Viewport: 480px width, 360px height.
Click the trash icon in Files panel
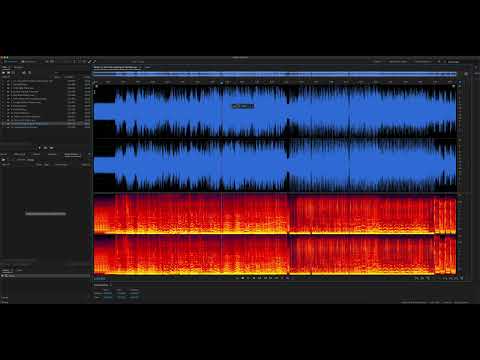pos(29,72)
